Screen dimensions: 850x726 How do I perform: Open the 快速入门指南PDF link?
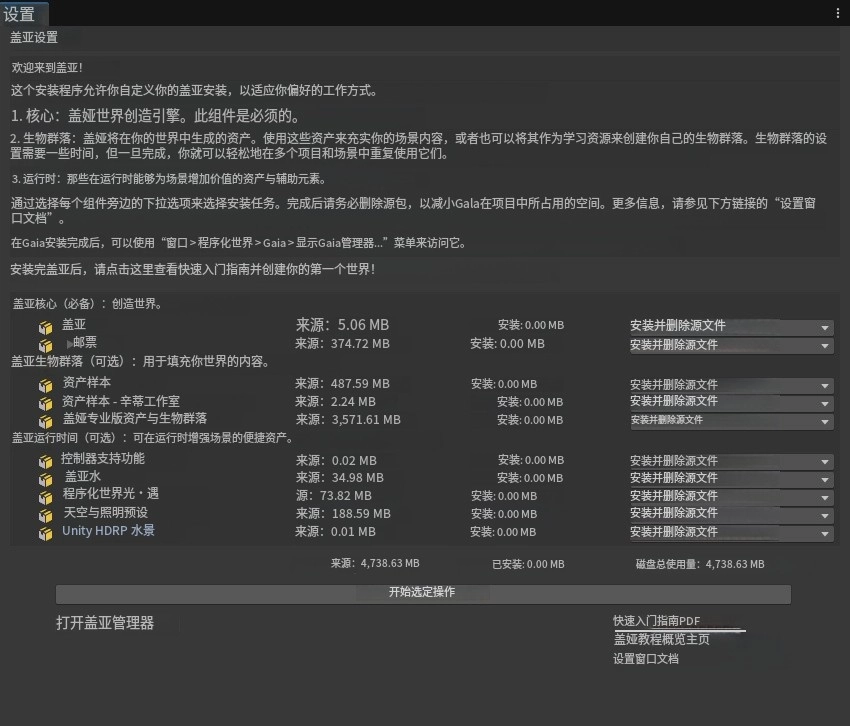coord(656,621)
